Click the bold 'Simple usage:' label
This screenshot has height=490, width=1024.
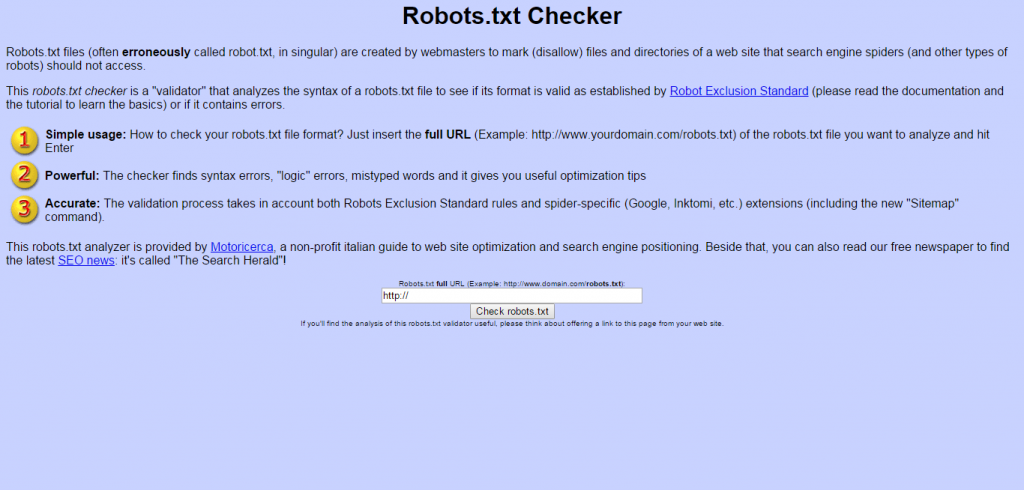coord(85,134)
